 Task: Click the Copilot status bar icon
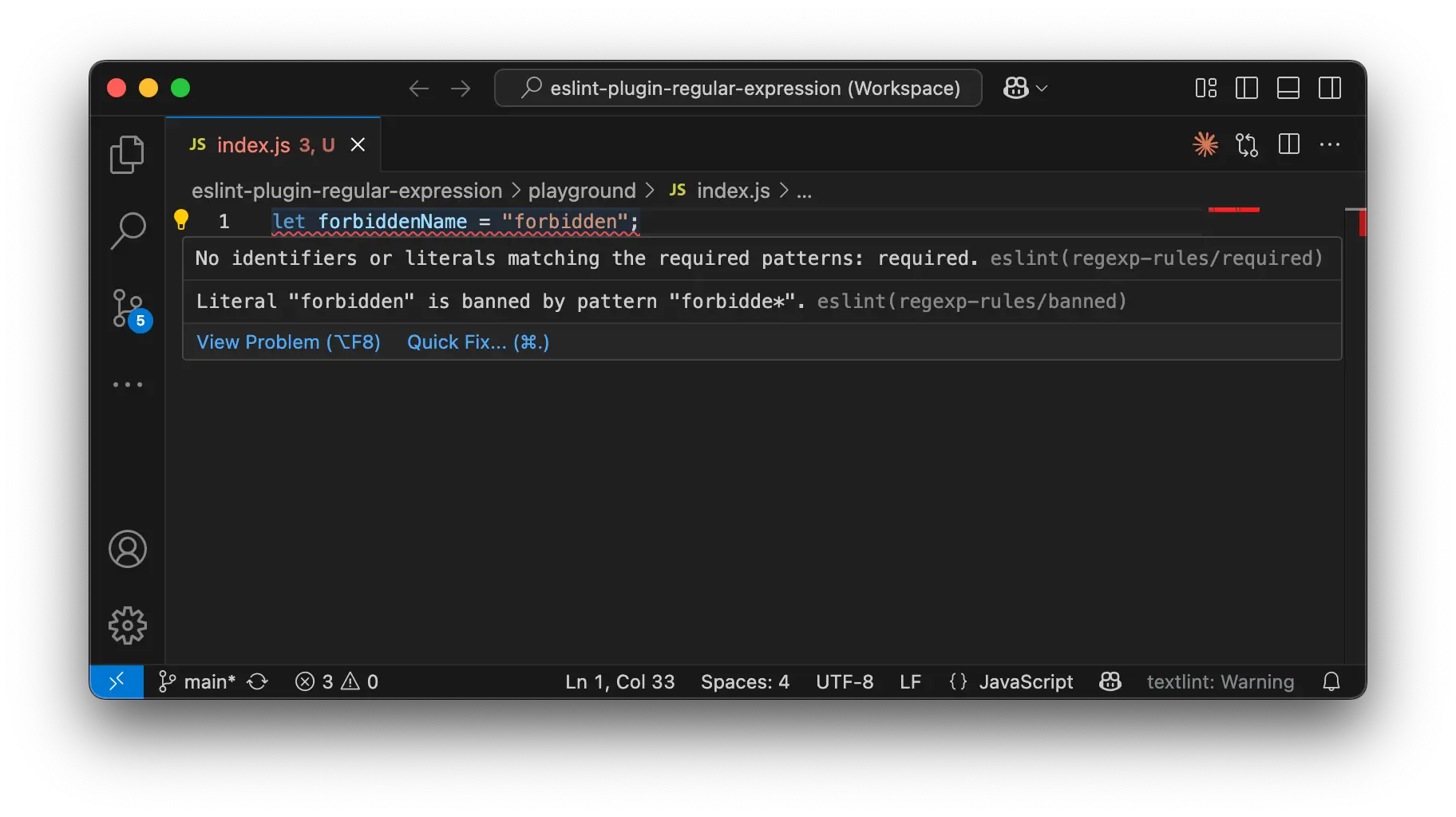pos(1110,681)
